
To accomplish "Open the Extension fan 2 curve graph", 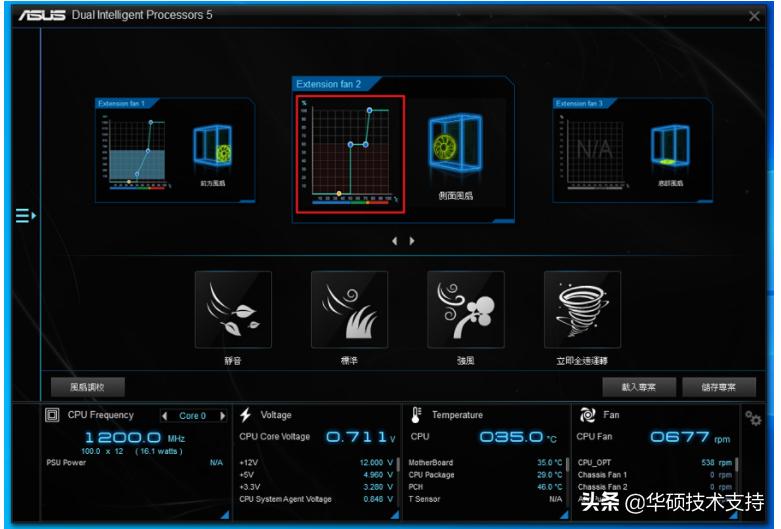I will pos(350,153).
